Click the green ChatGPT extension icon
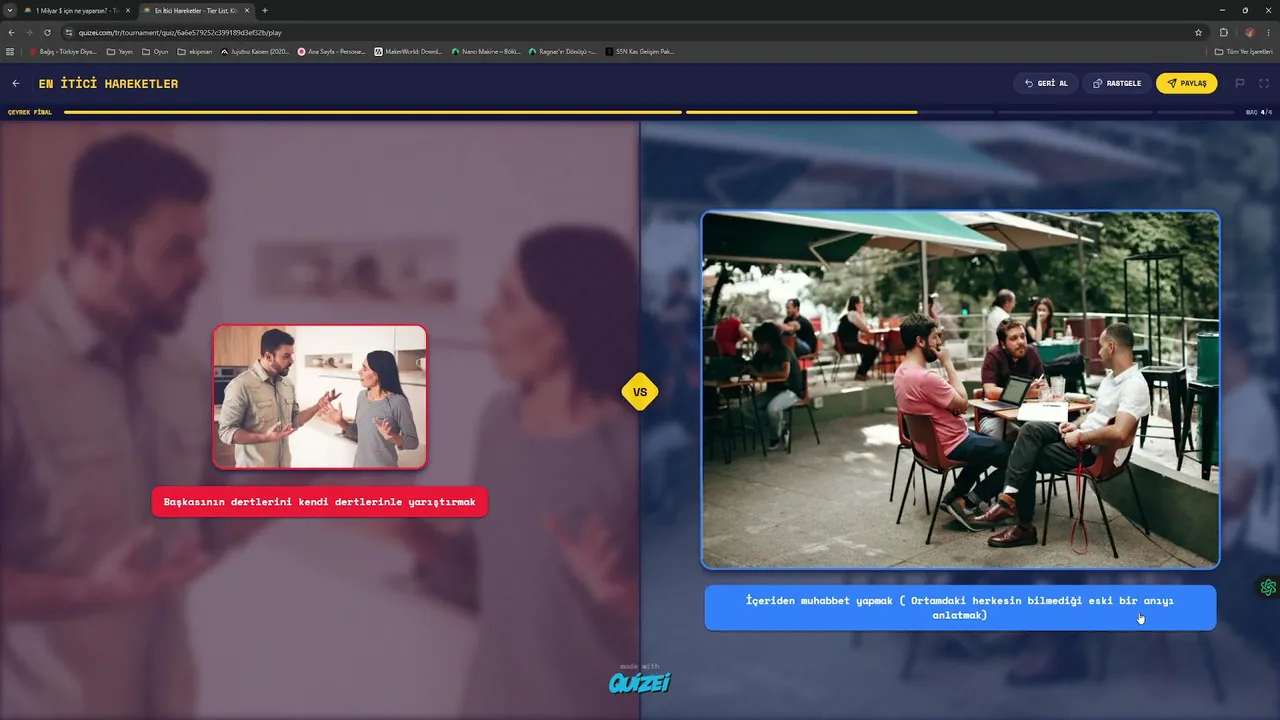1280x720 pixels. click(1268, 588)
